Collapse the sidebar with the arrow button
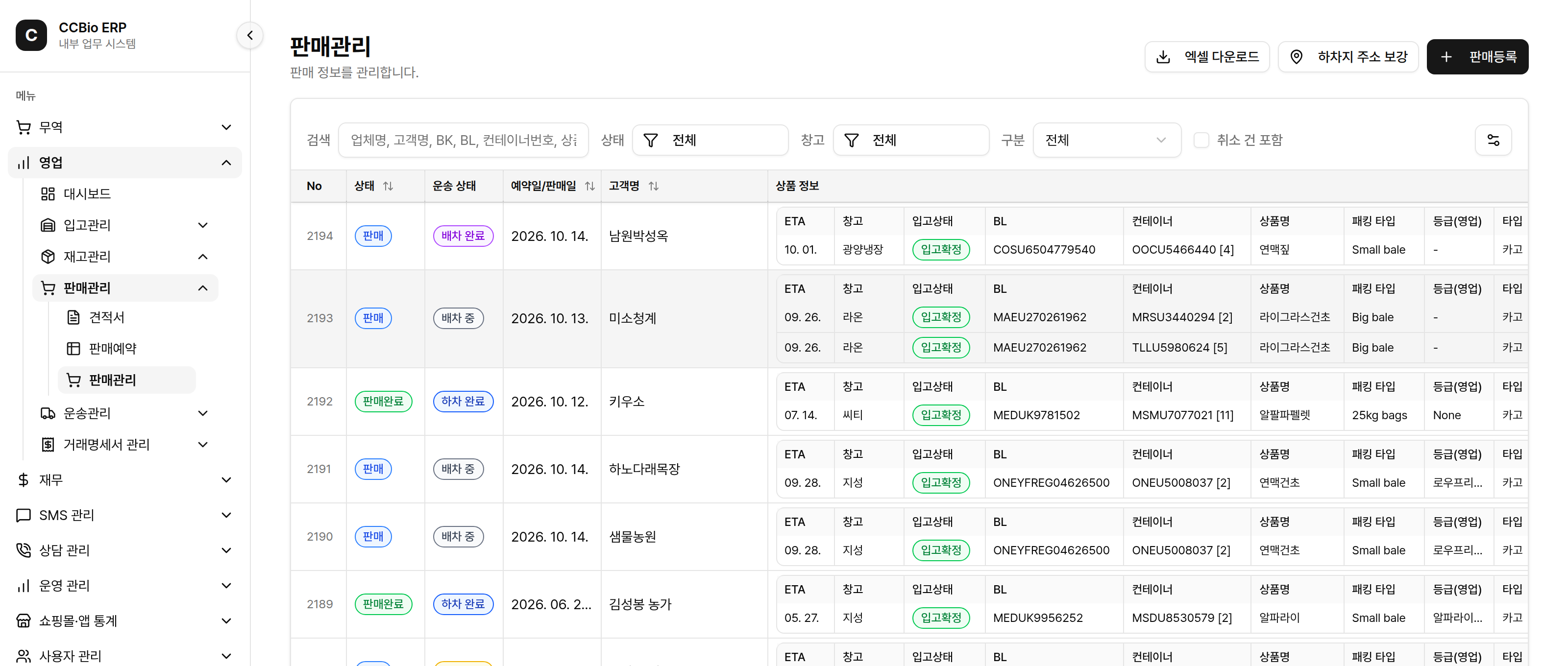Screen dimensions: 1568x666 click(x=249, y=35)
